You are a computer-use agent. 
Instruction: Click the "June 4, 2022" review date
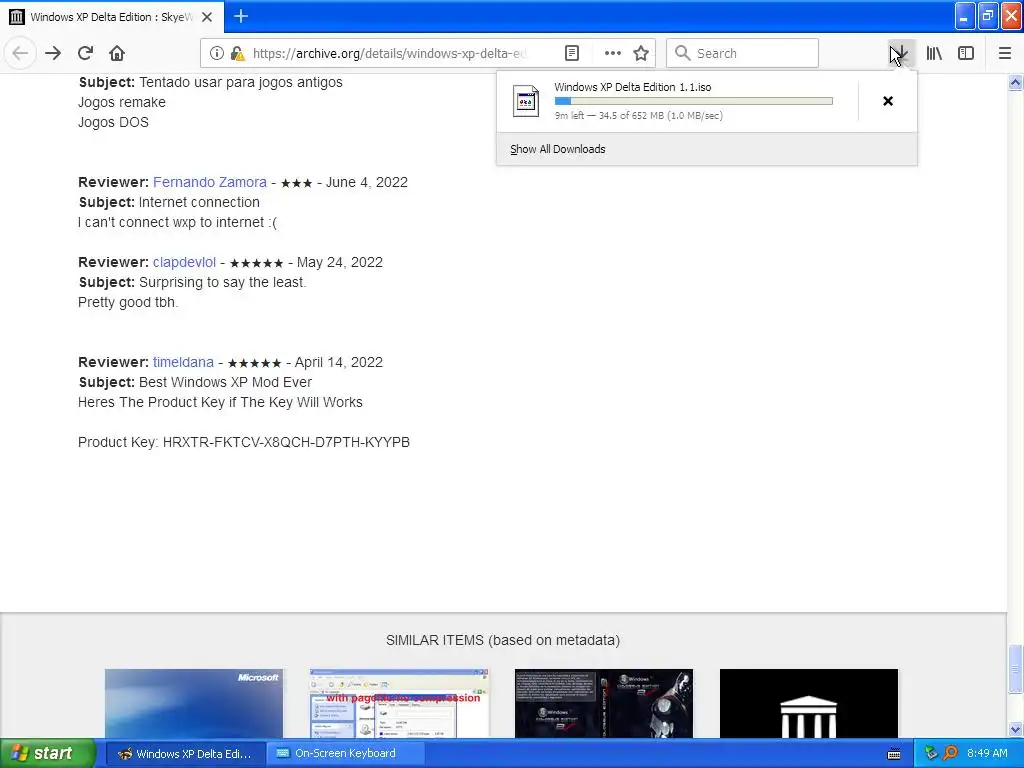367,182
